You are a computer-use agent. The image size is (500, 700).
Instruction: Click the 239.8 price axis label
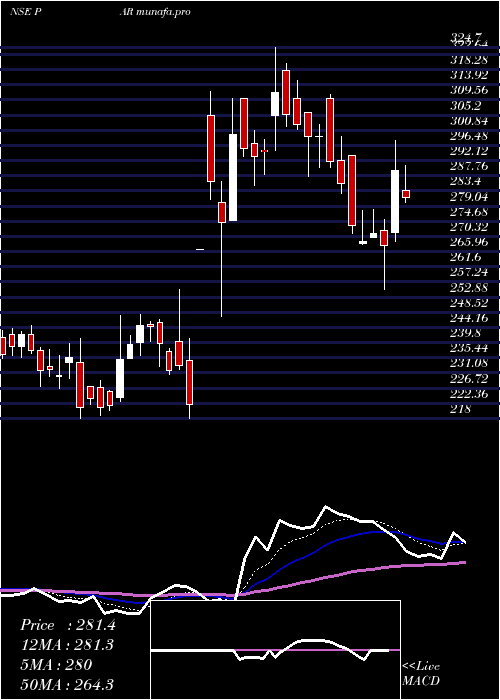click(465, 333)
